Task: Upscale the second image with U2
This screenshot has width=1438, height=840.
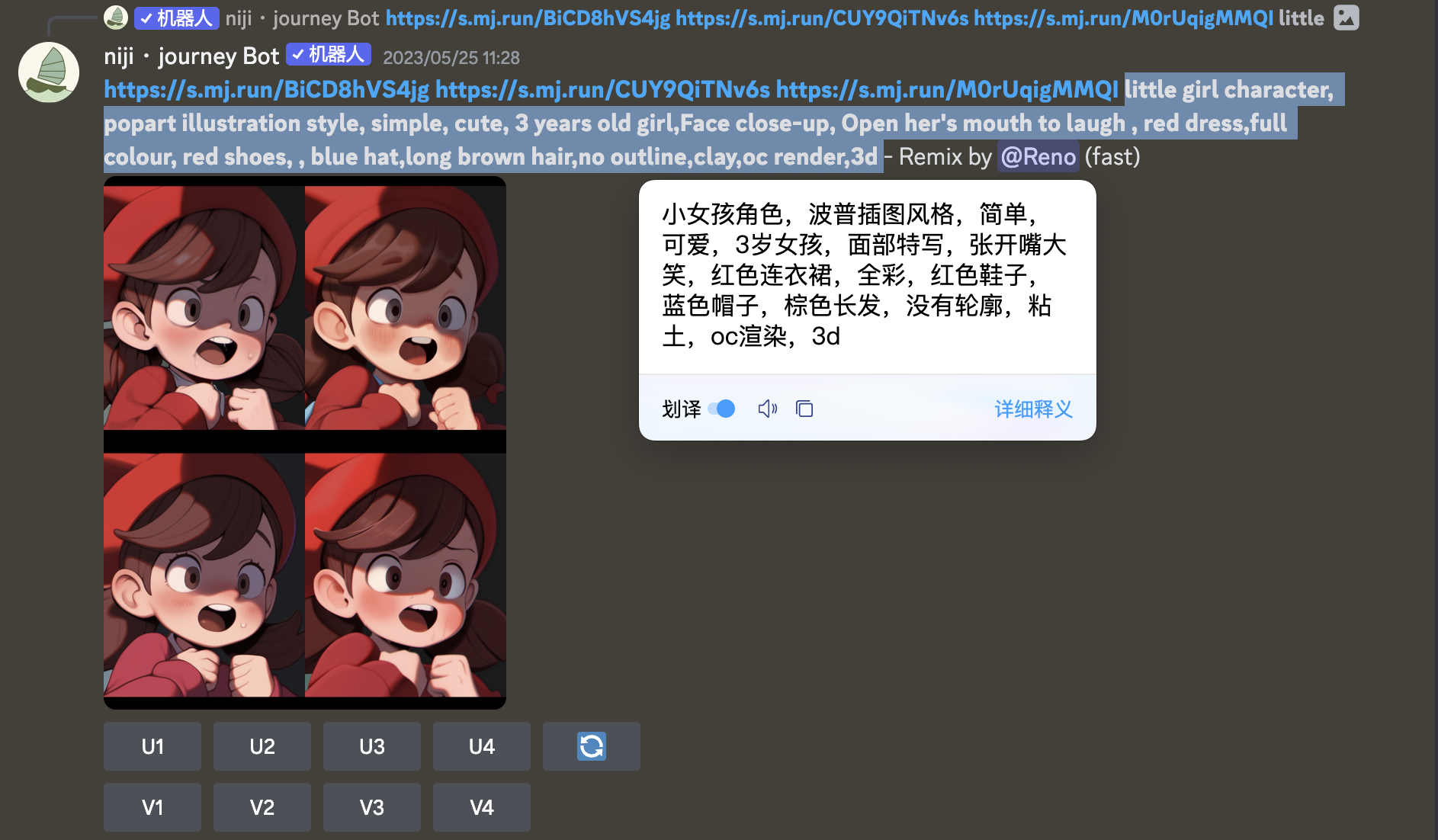Action: click(262, 746)
